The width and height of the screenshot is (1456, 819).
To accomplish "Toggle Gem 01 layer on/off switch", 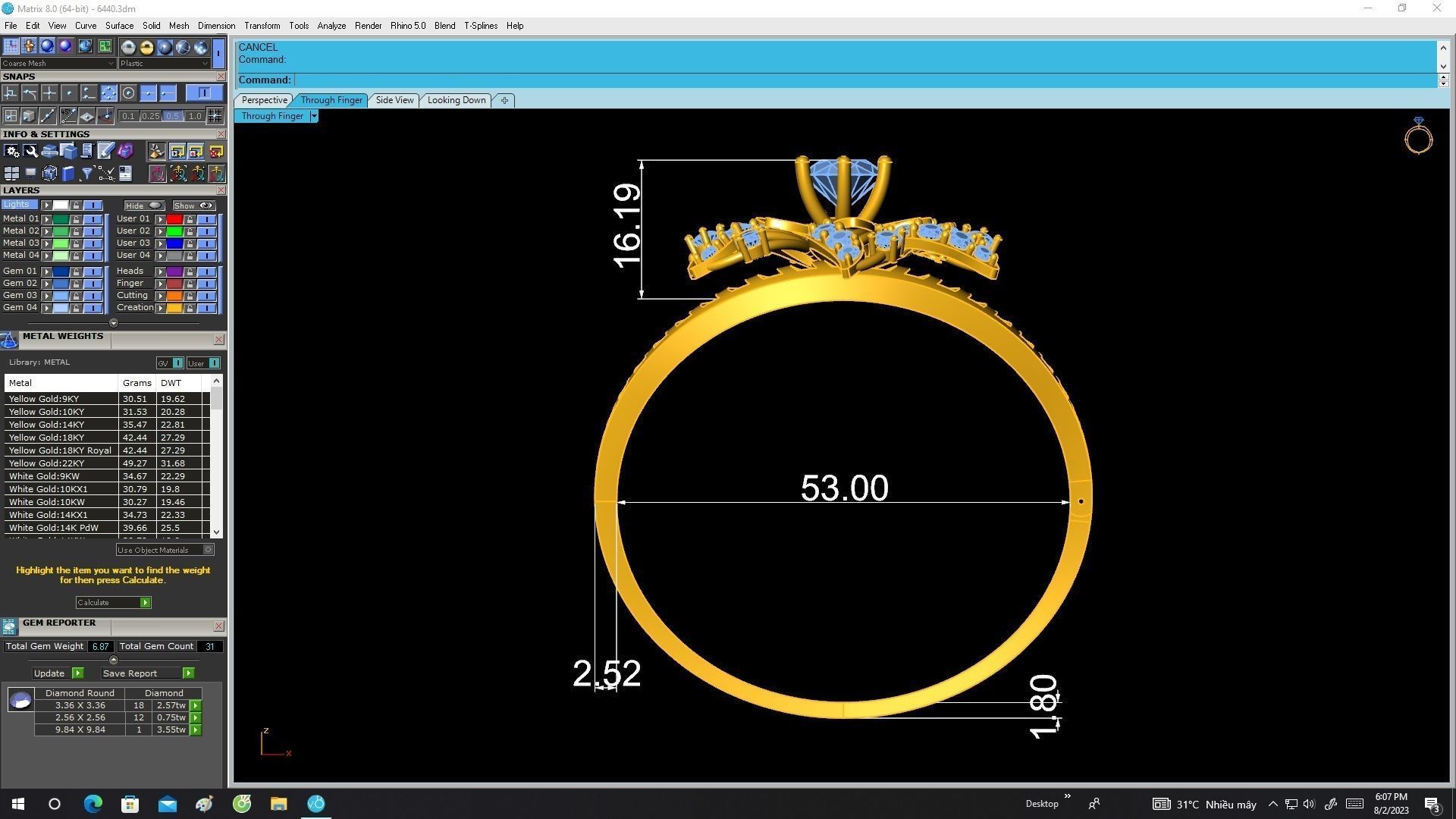I will pyautogui.click(x=93, y=271).
